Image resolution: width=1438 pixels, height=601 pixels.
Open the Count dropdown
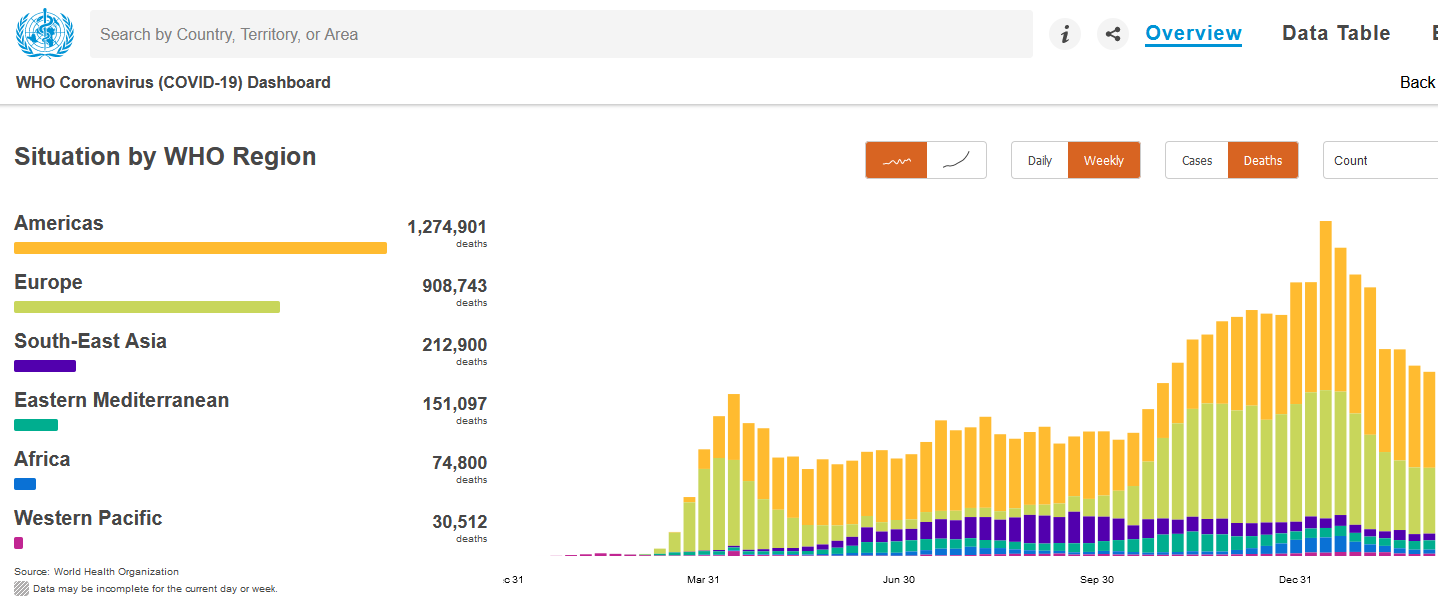(1380, 160)
